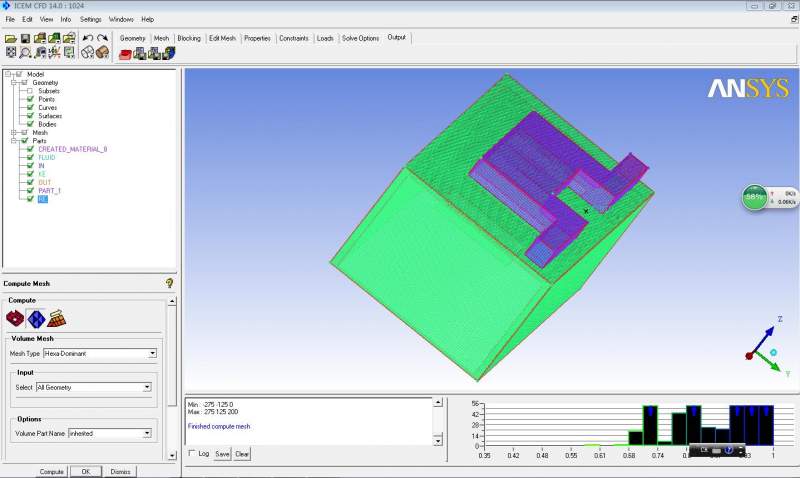Collapse the Geometry tree node
The height and width of the screenshot is (478, 800).
pyautogui.click(x=14, y=83)
